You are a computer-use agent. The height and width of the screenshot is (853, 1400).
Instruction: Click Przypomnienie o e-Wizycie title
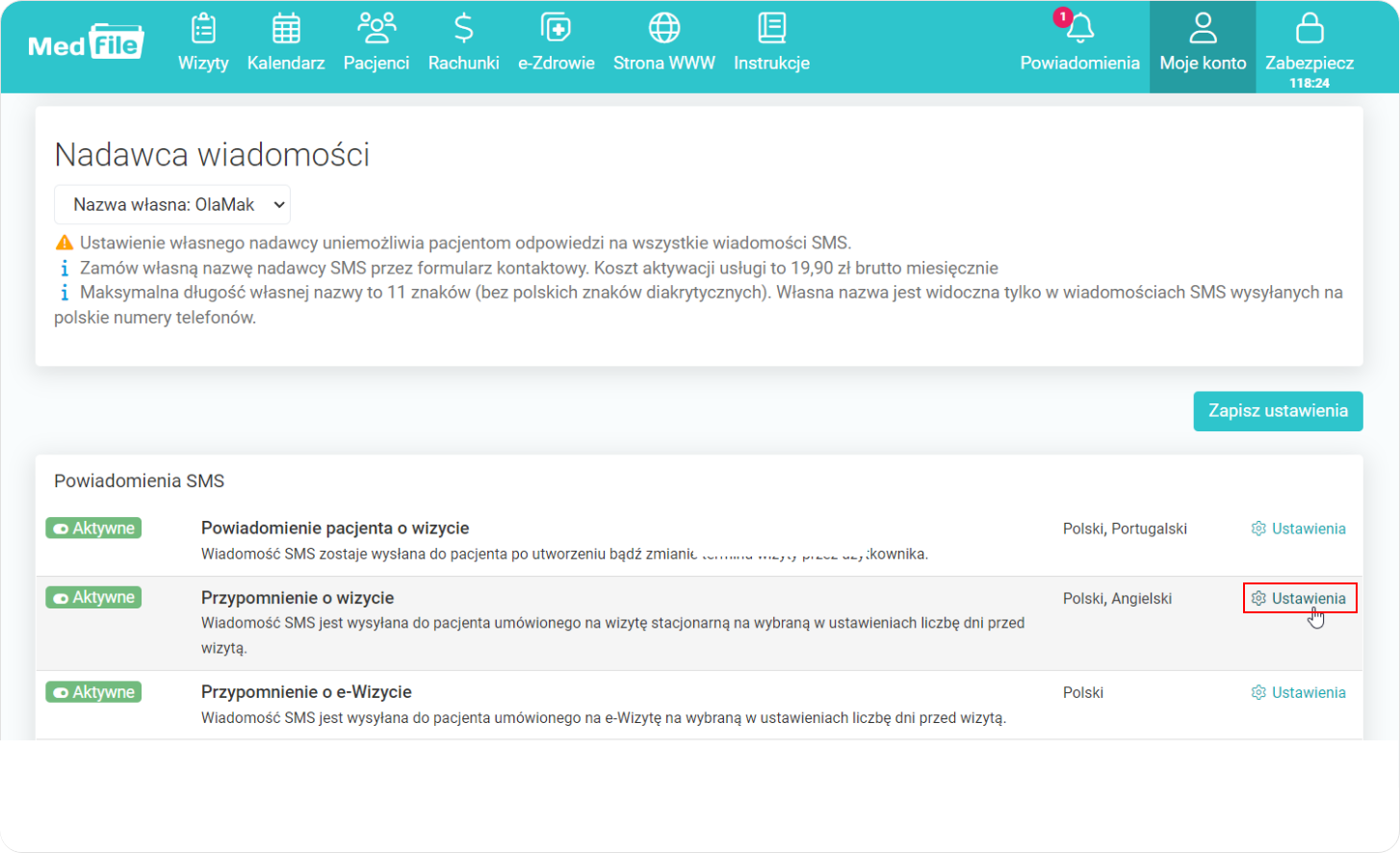(306, 691)
